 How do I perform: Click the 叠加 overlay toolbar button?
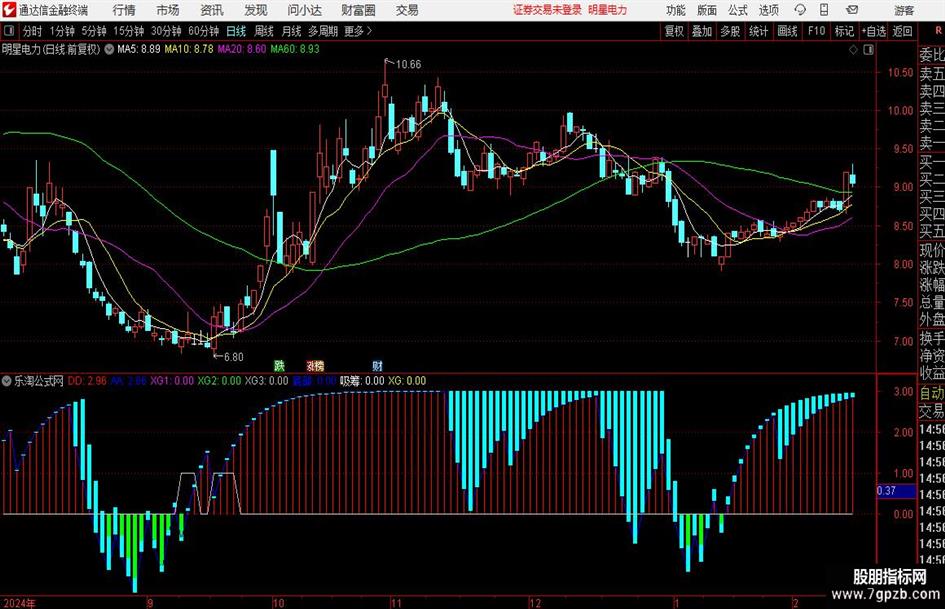[x=702, y=31]
